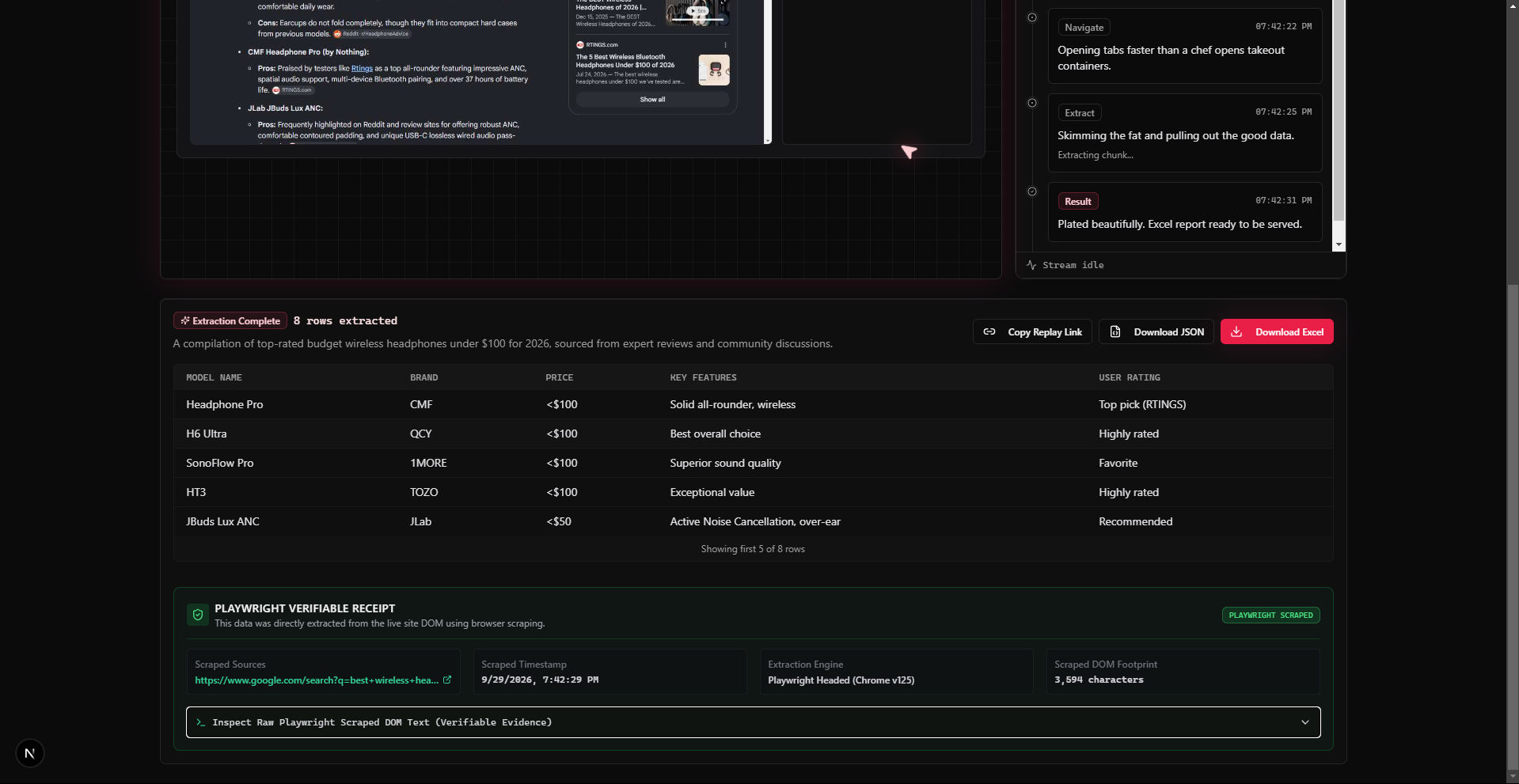
Task: Click the timeline marker beside Navigate step
Action: coord(1032,17)
